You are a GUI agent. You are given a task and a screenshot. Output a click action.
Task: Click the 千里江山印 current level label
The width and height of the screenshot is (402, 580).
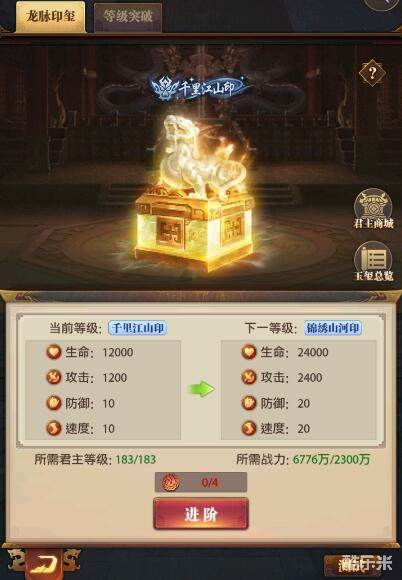(x=138, y=328)
